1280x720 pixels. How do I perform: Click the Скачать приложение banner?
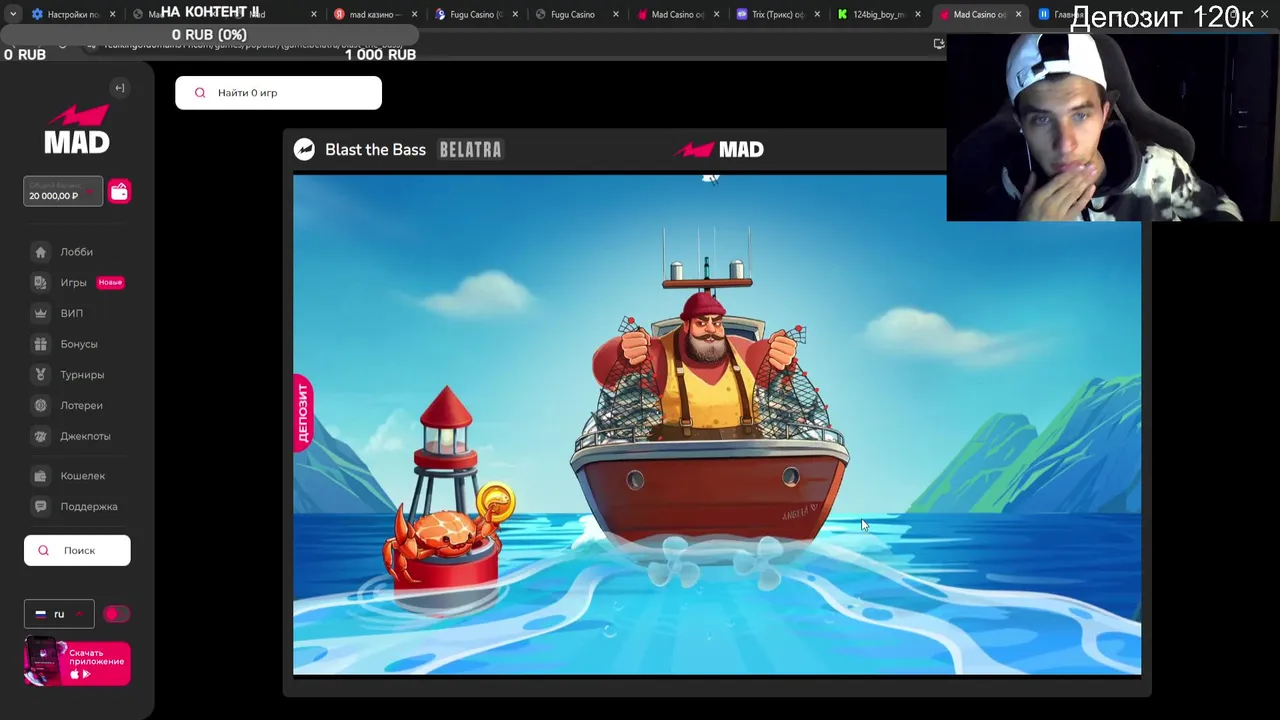click(x=77, y=662)
